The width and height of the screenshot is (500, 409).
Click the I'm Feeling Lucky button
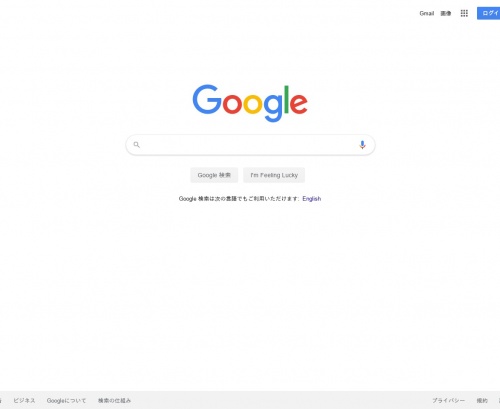click(274, 175)
